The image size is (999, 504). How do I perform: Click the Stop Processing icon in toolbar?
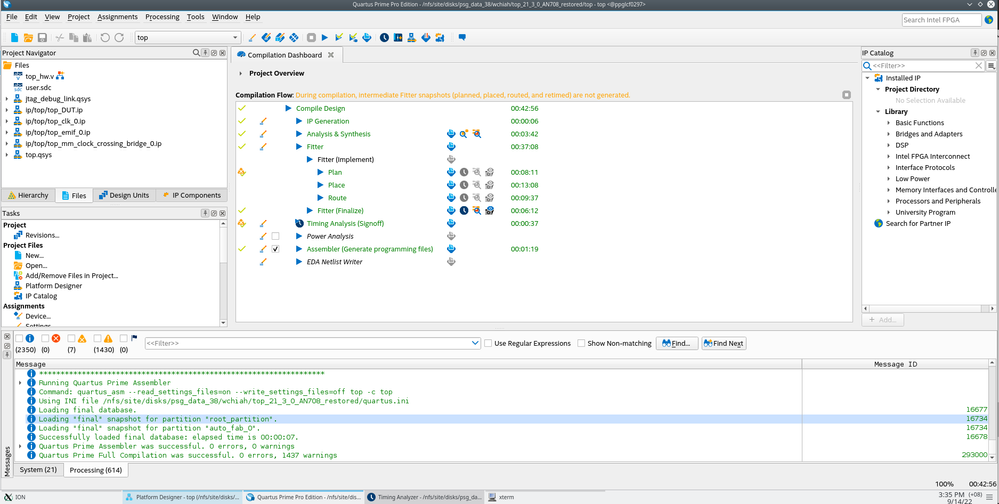pos(310,38)
